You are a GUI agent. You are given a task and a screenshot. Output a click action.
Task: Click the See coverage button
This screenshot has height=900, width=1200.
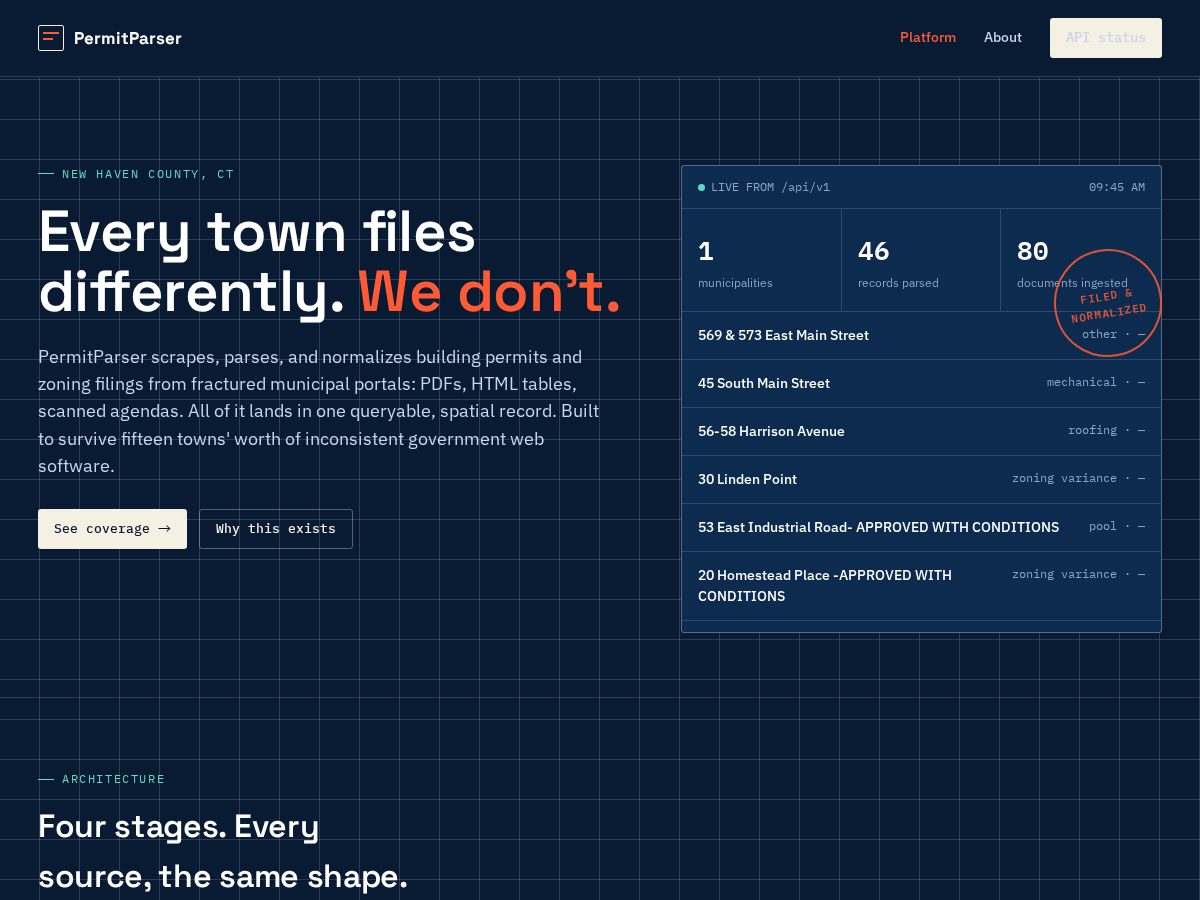[x=112, y=529]
